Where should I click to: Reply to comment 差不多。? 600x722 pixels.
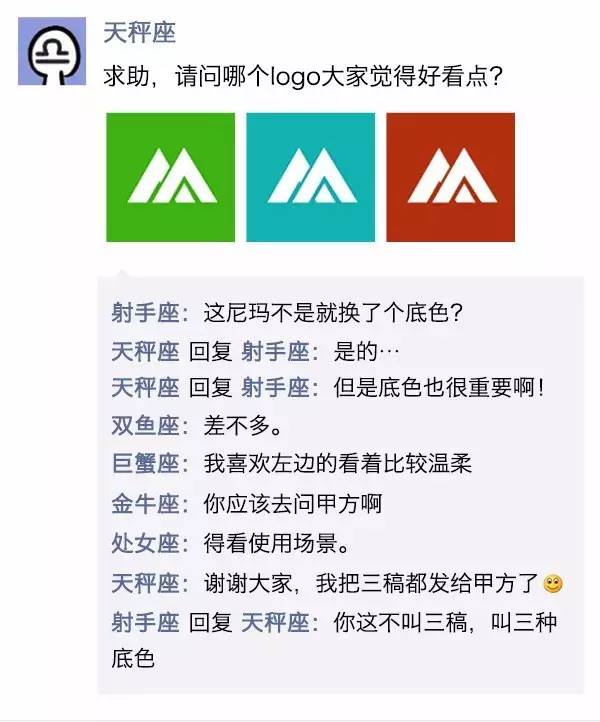coord(243,425)
